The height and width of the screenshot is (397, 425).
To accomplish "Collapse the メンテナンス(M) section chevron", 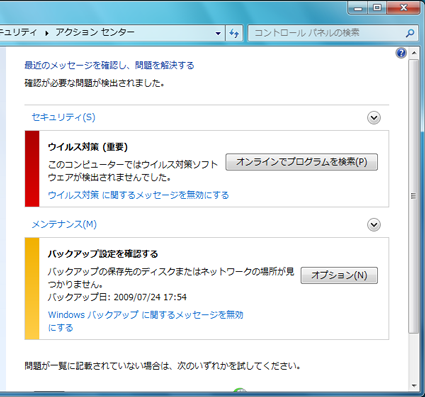I will point(374,225).
